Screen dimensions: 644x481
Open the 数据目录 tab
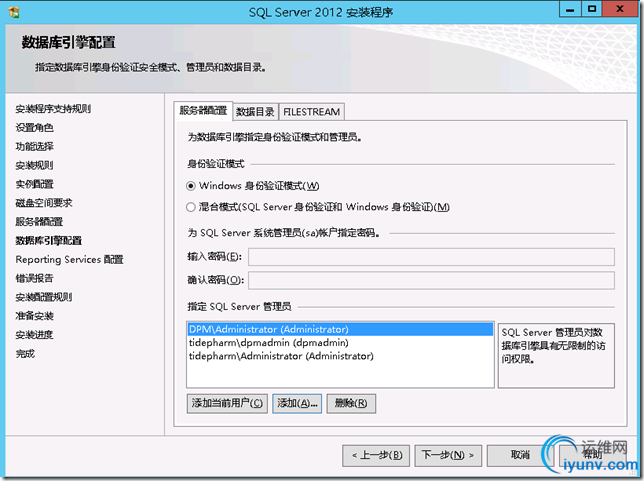click(255, 112)
